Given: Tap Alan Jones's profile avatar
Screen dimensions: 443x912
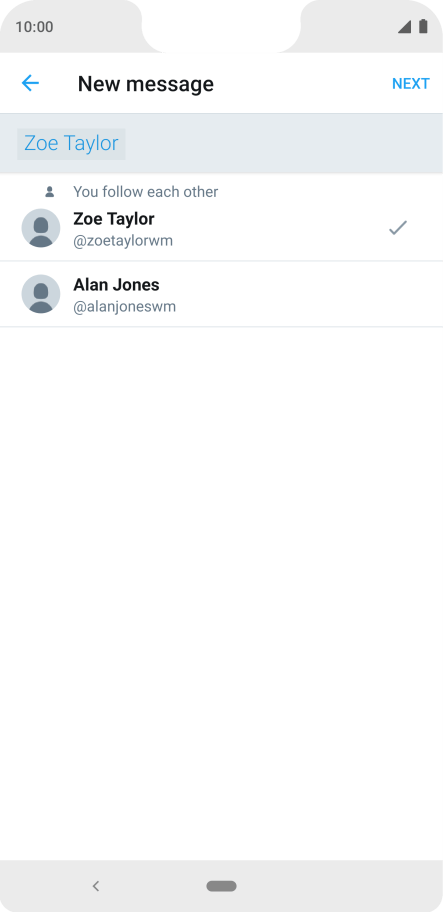Looking at the screenshot, I should (x=41, y=294).
